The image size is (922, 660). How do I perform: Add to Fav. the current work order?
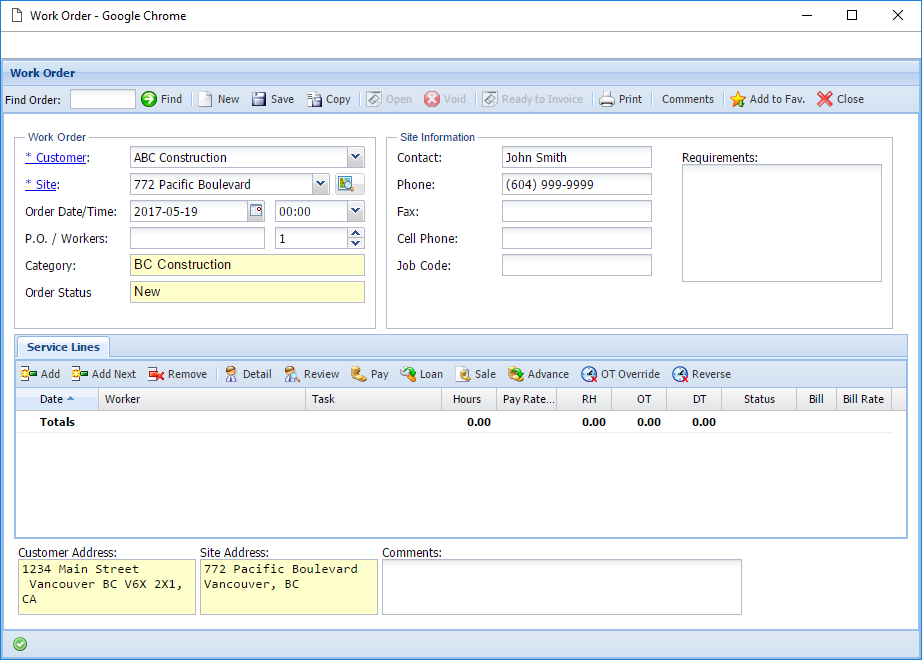[766, 99]
